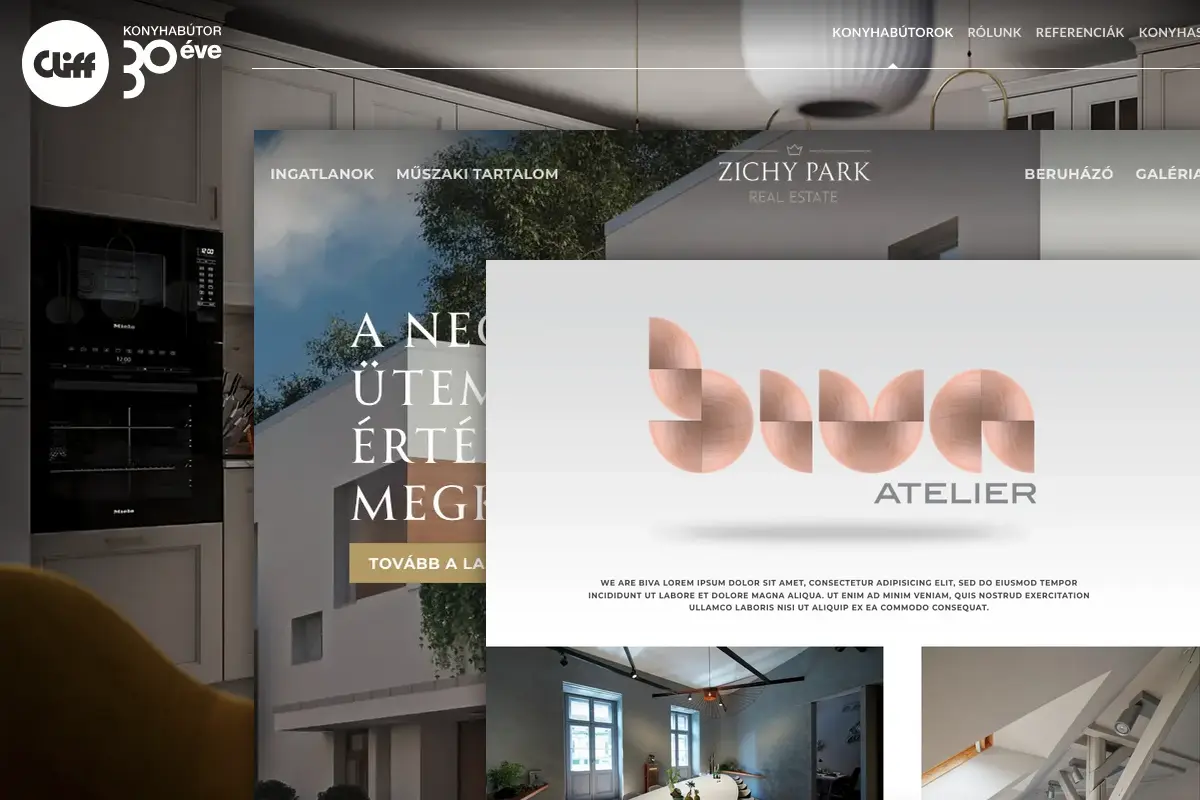Open the Konyhabútorok menu item
Image resolution: width=1200 pixels, height=800 pixels.
pyautogui.click(x=892, y=32)
